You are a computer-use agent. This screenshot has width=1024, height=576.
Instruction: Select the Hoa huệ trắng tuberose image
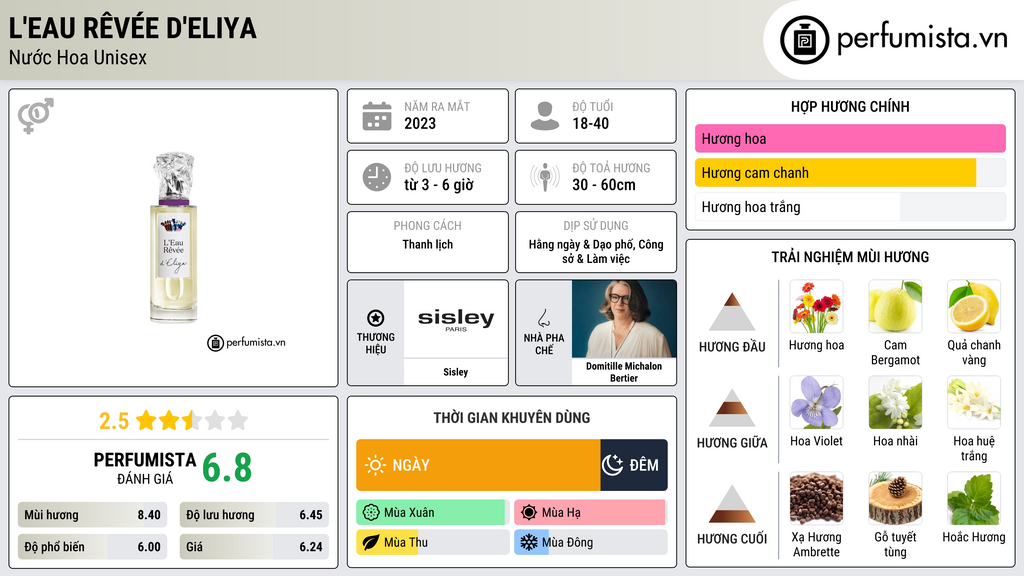[x=974, y=402]
